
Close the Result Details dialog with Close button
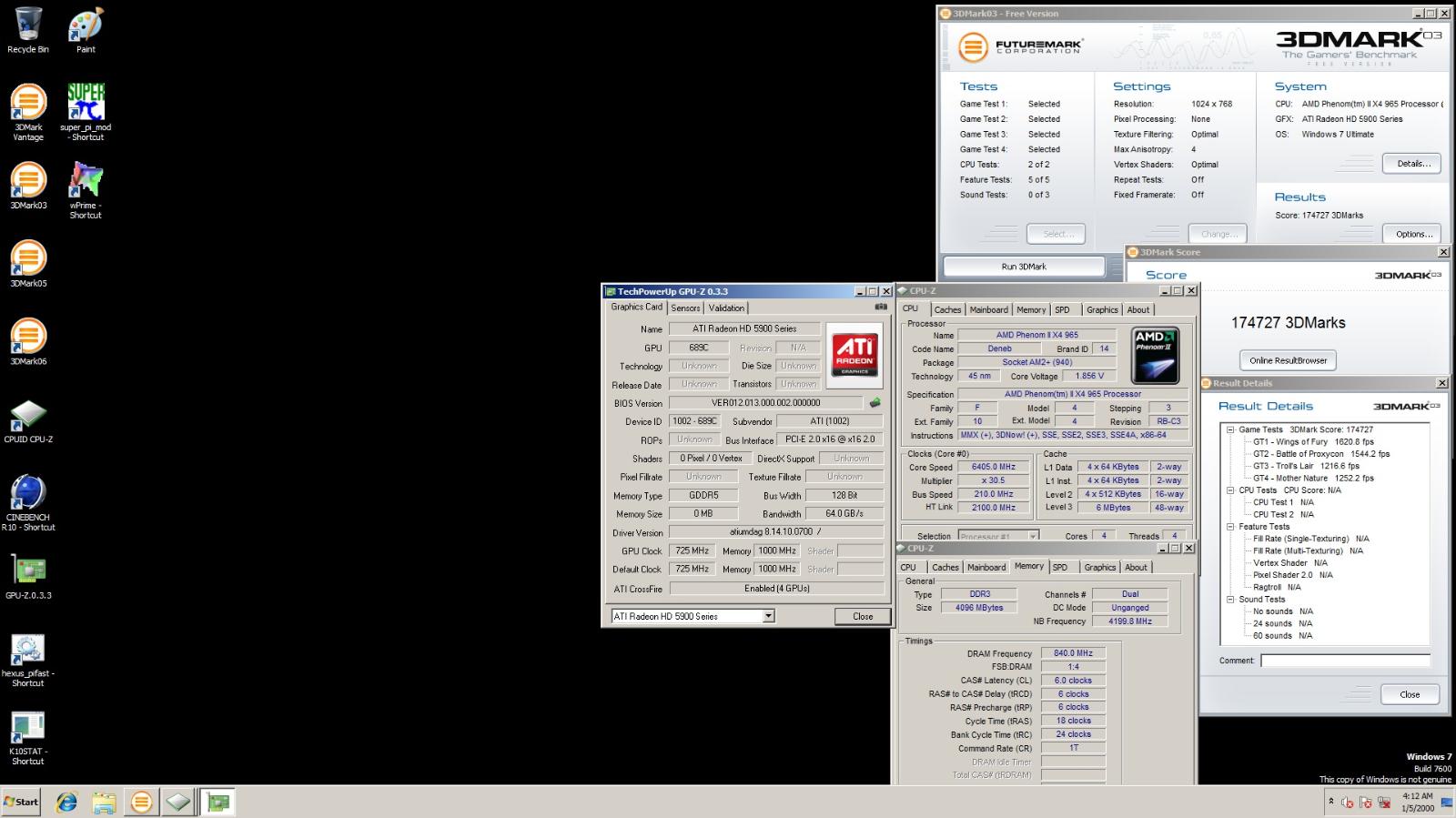(1410, 694)
